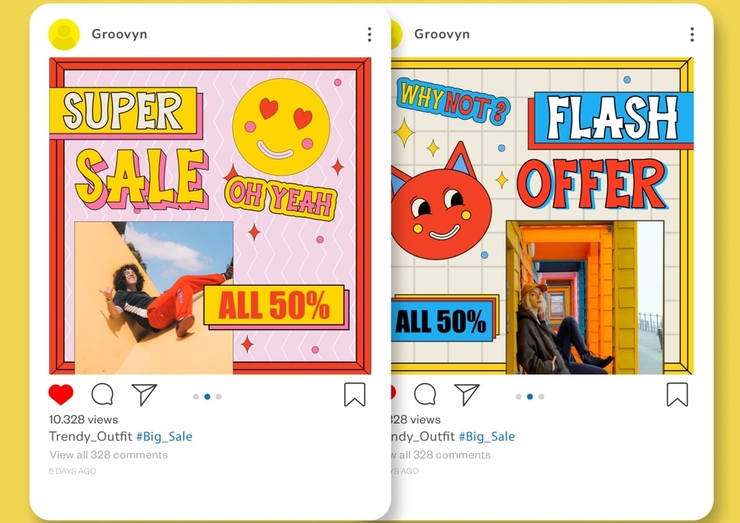Click the comment bubble icon on right post

(x=425, y=395)
